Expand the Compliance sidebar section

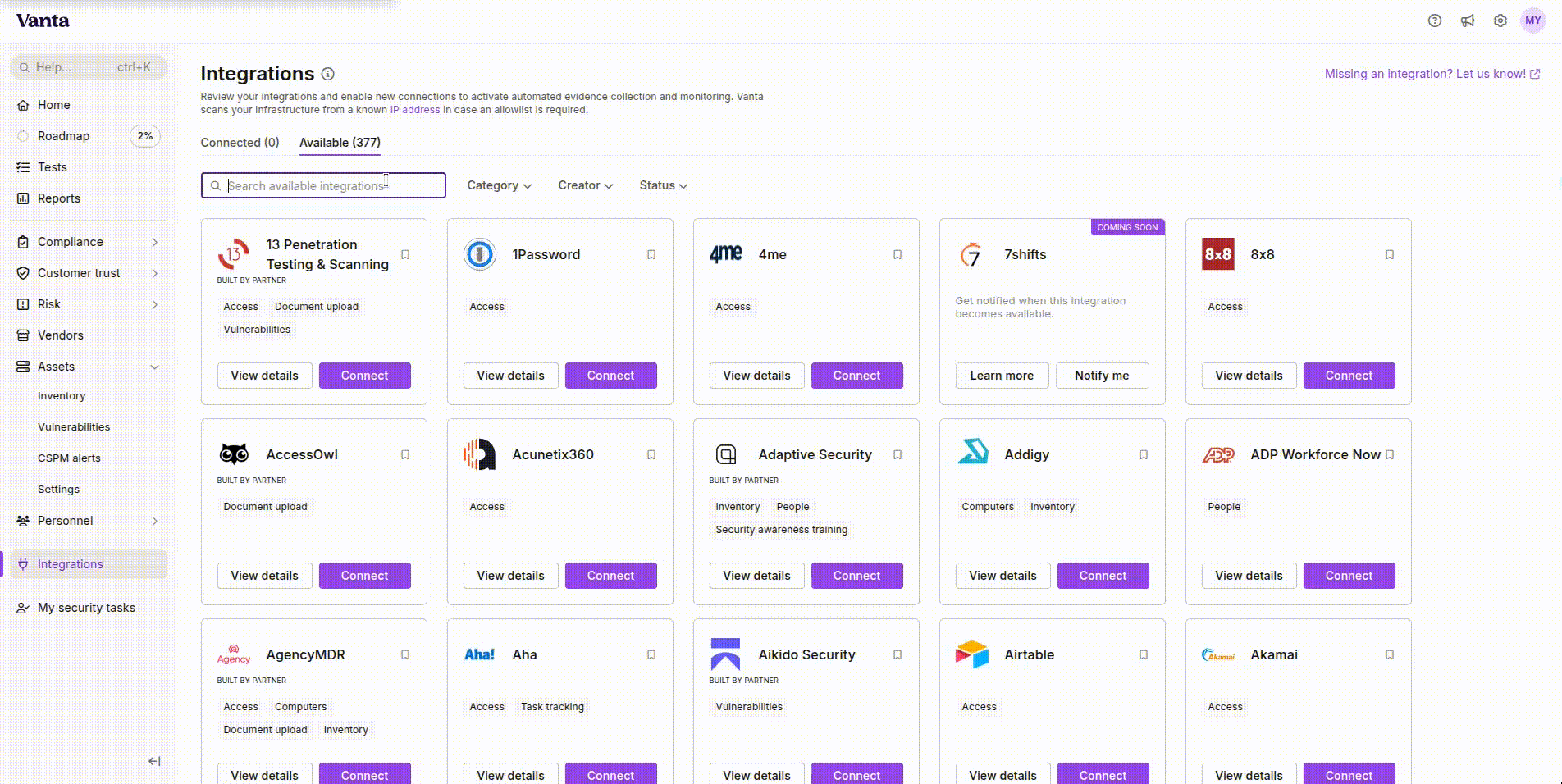pyautogui.click(x=87, y=242)
